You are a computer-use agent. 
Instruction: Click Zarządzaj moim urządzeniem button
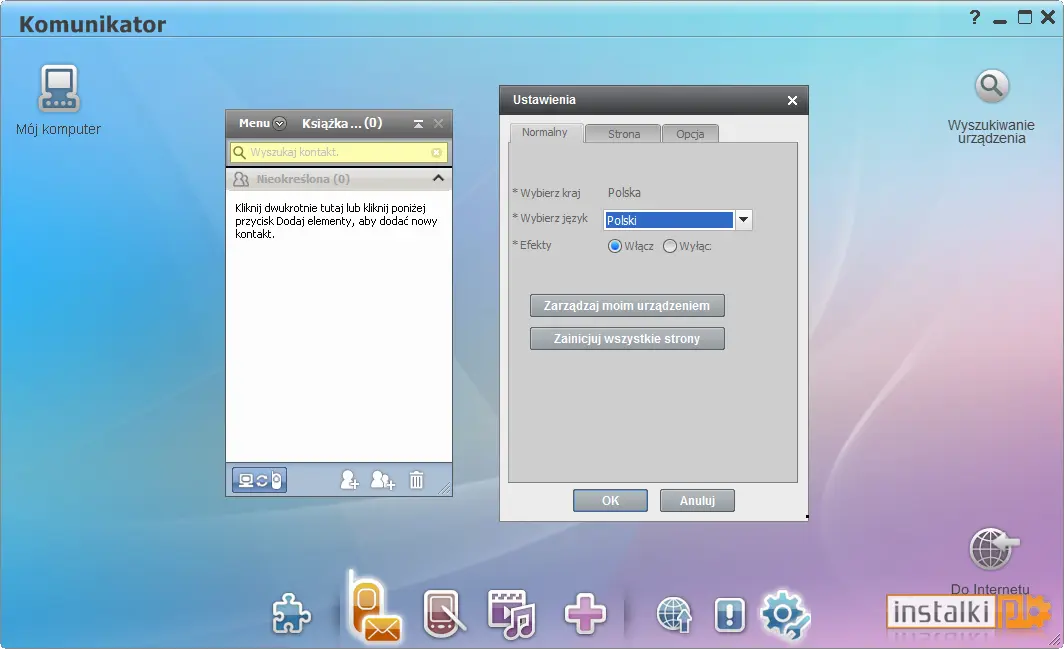point(627,305)
